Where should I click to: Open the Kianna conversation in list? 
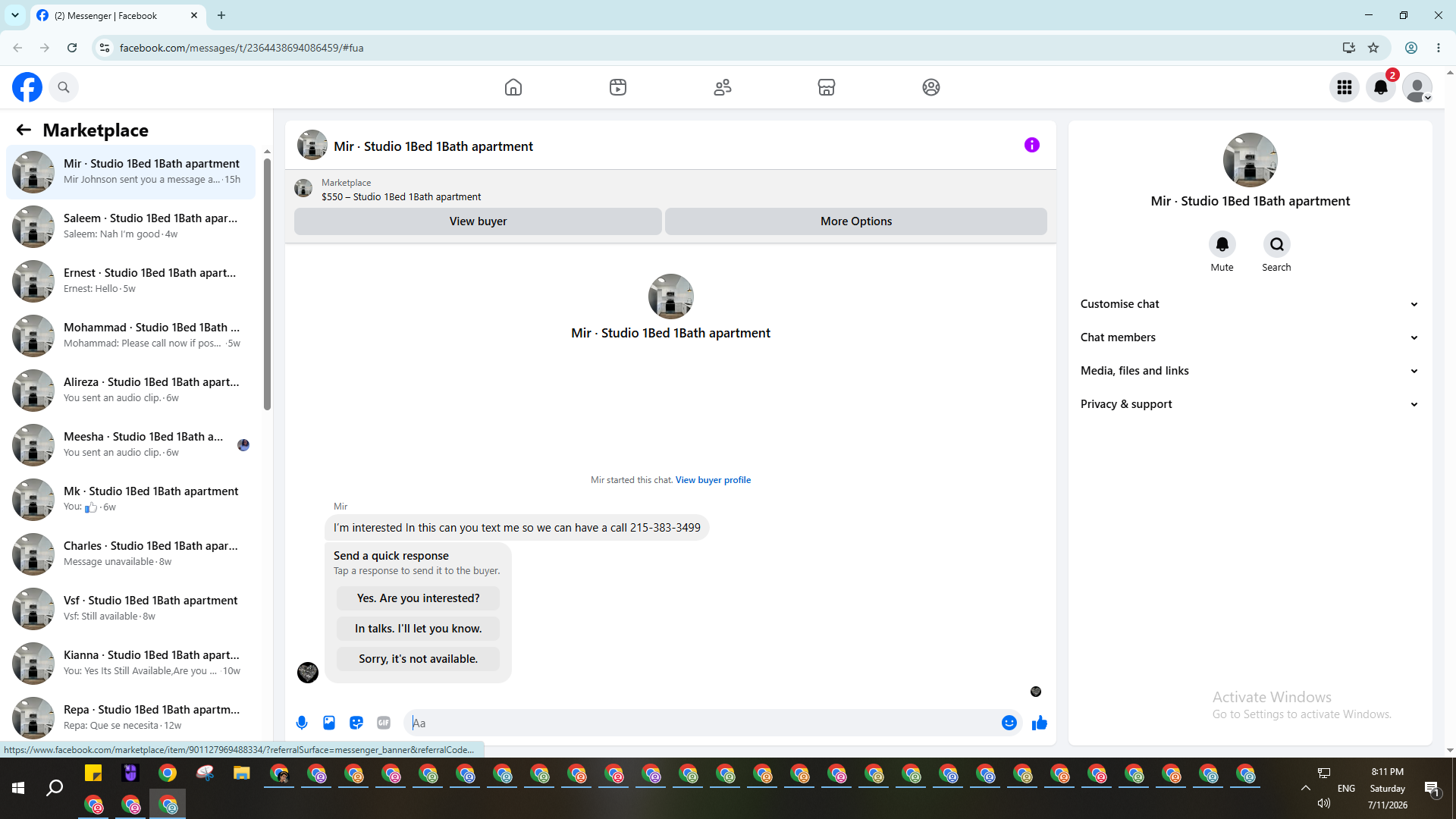click(x=131, y=664)
